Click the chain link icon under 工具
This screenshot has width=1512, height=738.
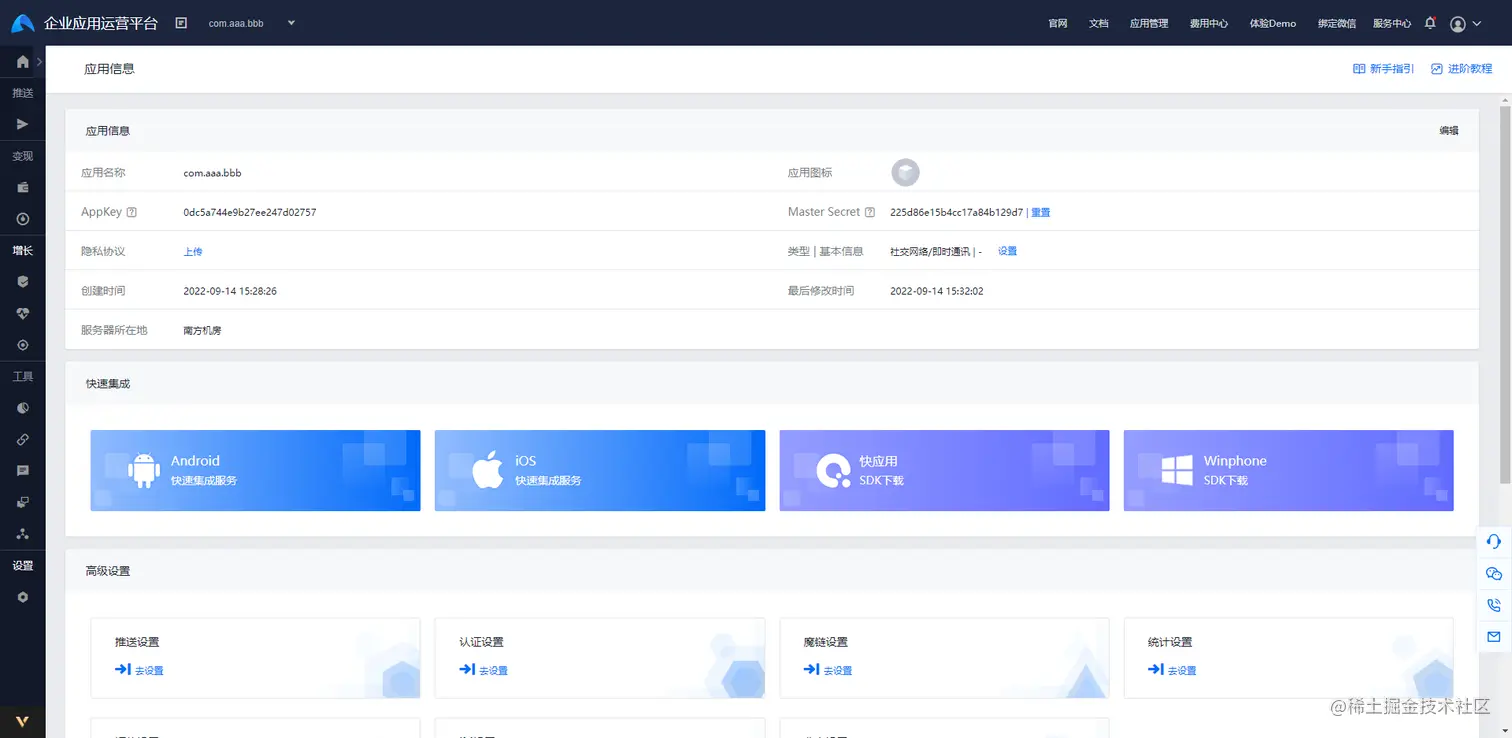[22, 439]
